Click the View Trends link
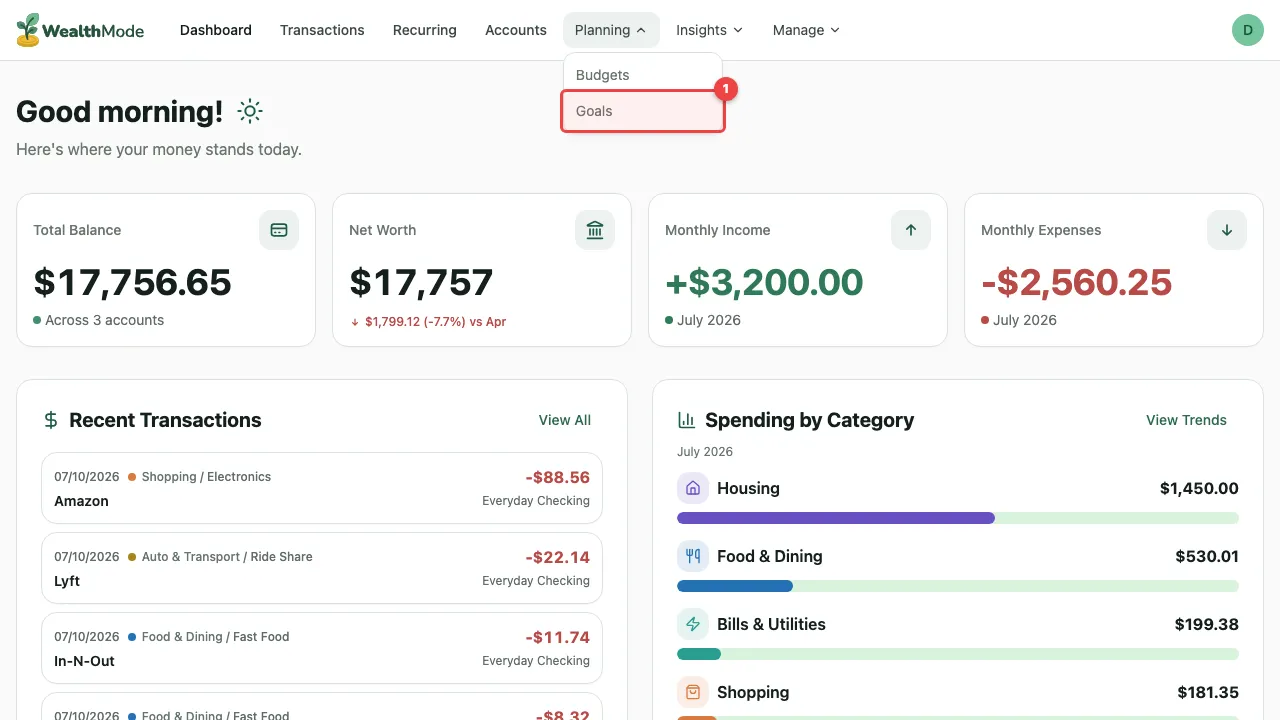1280x720 pixels. point(1186,420)
